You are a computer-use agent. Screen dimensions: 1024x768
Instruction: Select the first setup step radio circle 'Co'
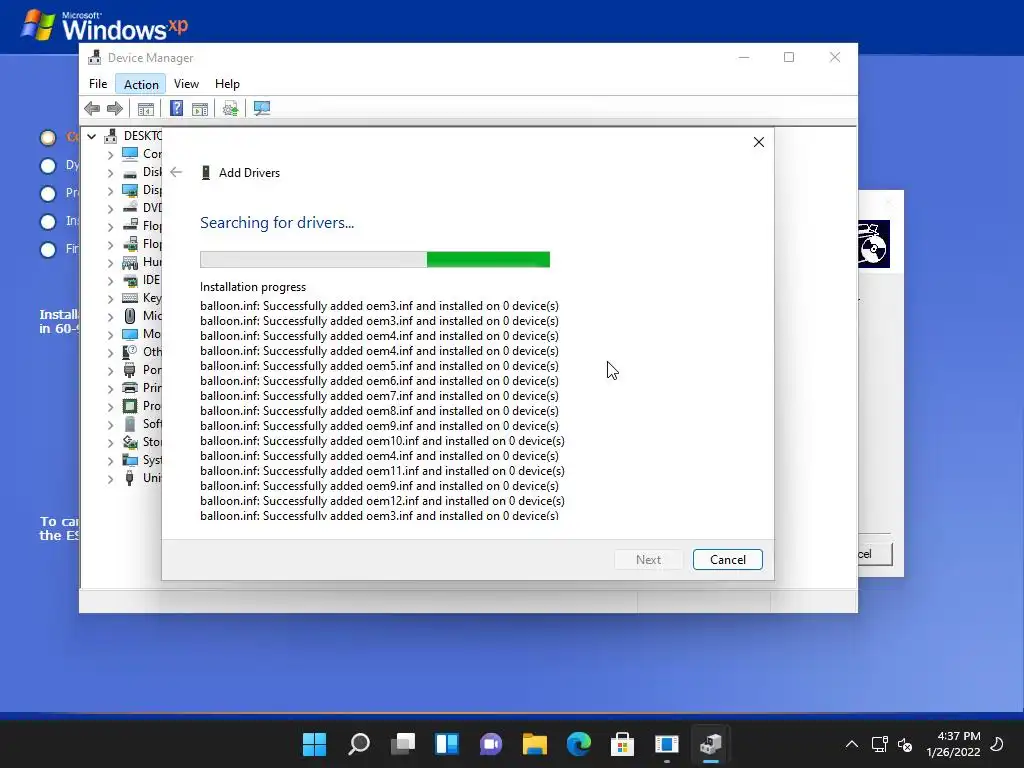[x=48, y=138]
